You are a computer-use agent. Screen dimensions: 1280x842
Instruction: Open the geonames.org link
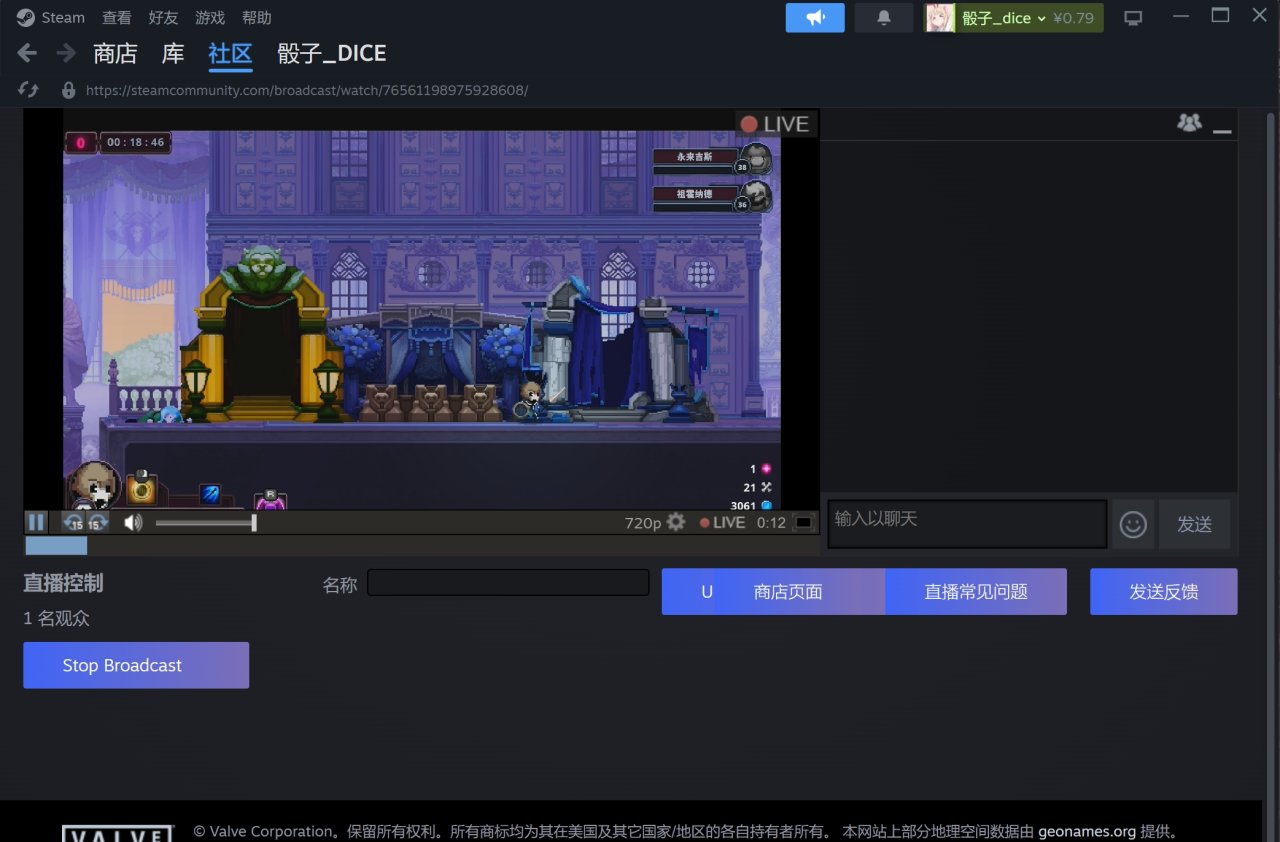tap(1087, 831)
